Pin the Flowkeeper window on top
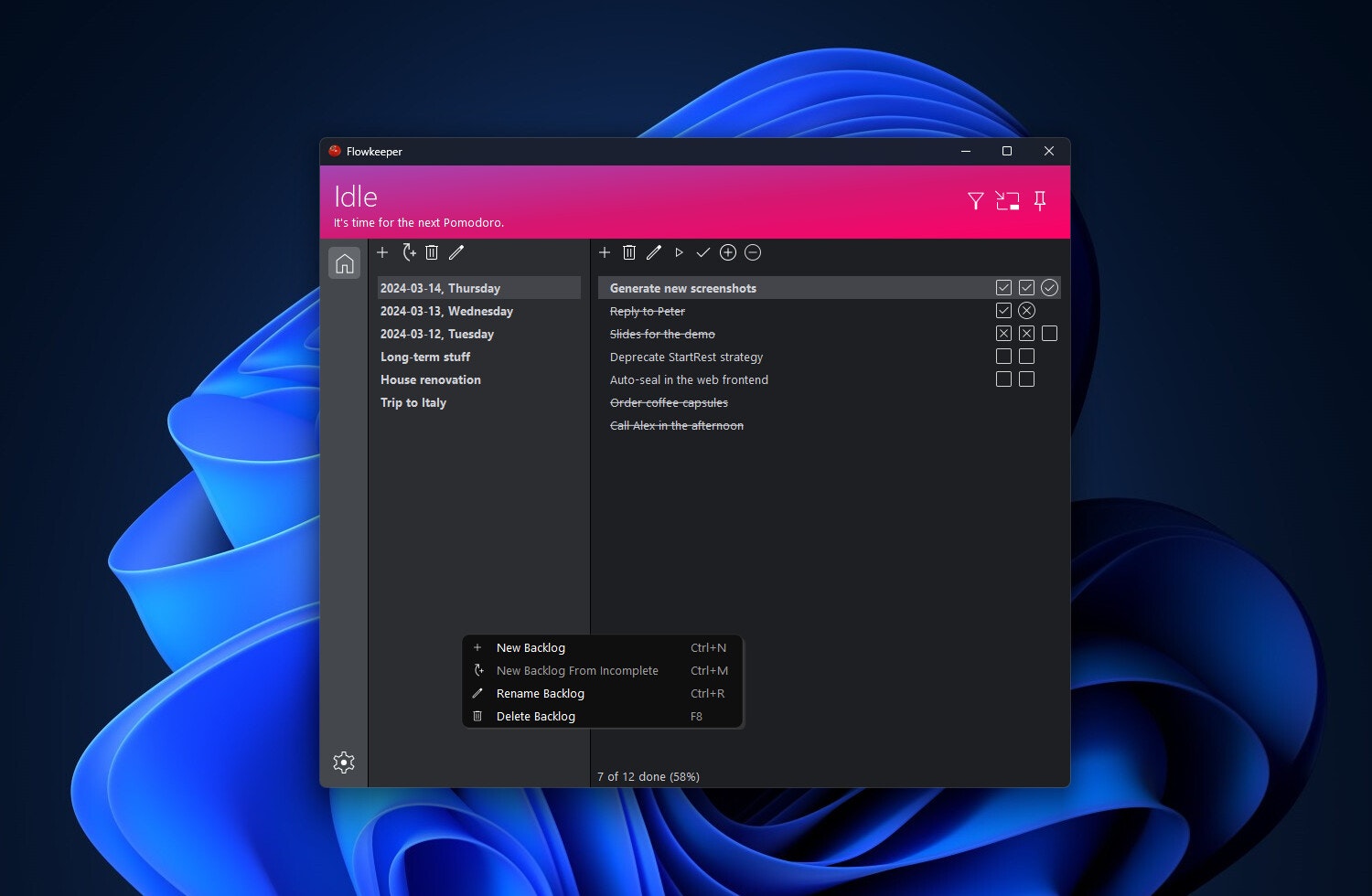 (x=1040, y=201)
